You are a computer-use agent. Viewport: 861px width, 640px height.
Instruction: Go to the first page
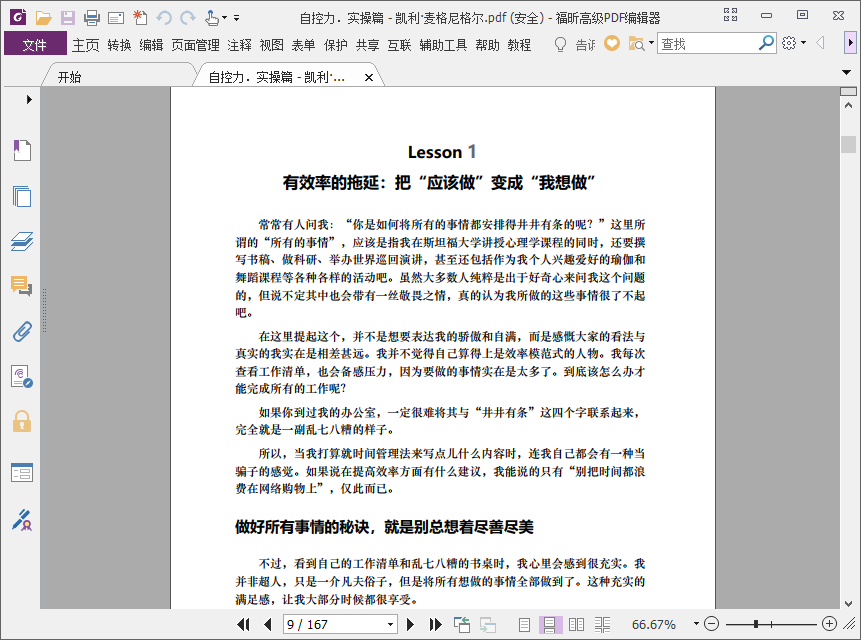pyautogui.click(x=243, y=624)
